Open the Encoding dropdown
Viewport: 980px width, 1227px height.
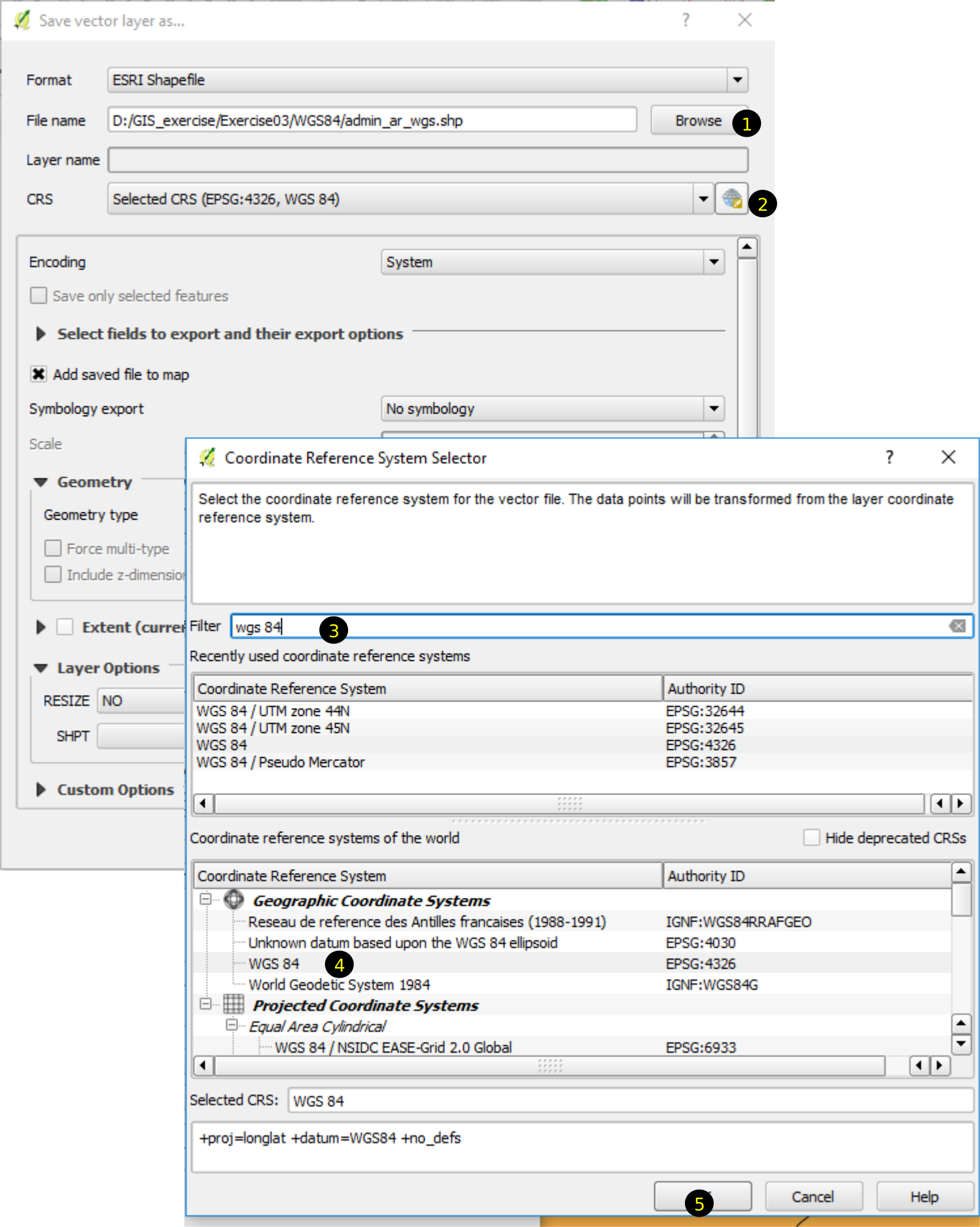pos(714,262)
